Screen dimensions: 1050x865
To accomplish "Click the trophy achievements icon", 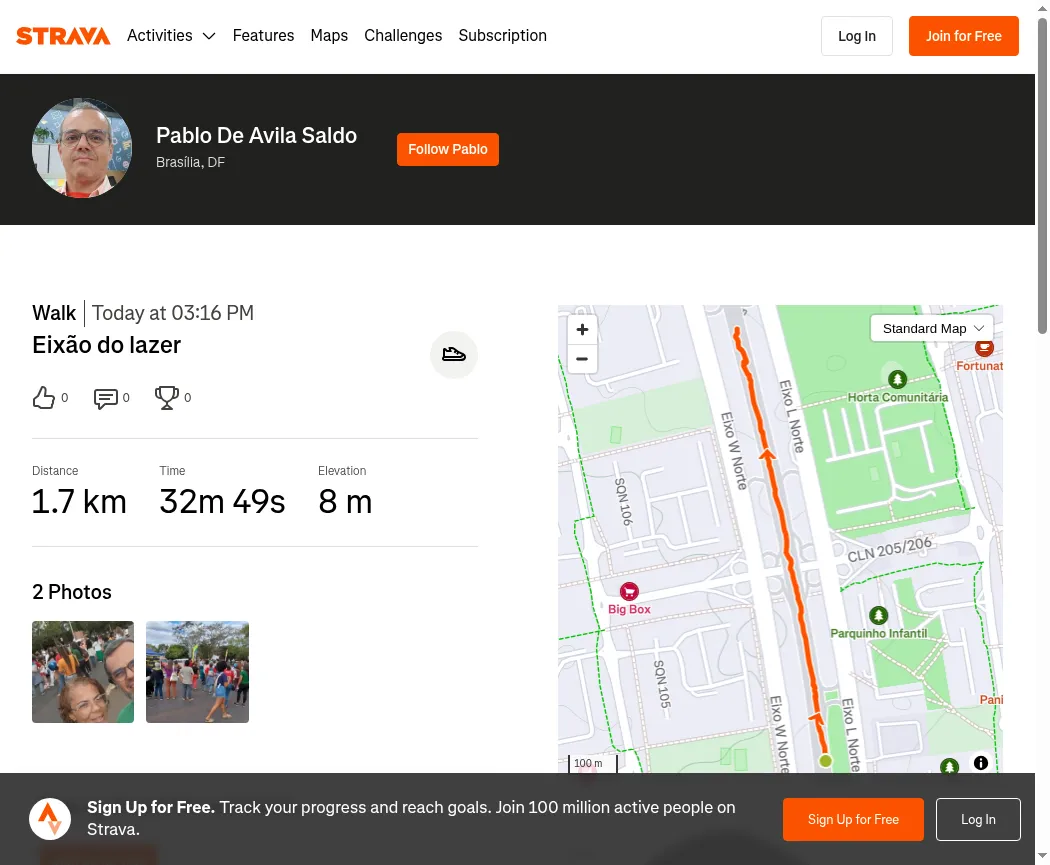I will [167, 398].
